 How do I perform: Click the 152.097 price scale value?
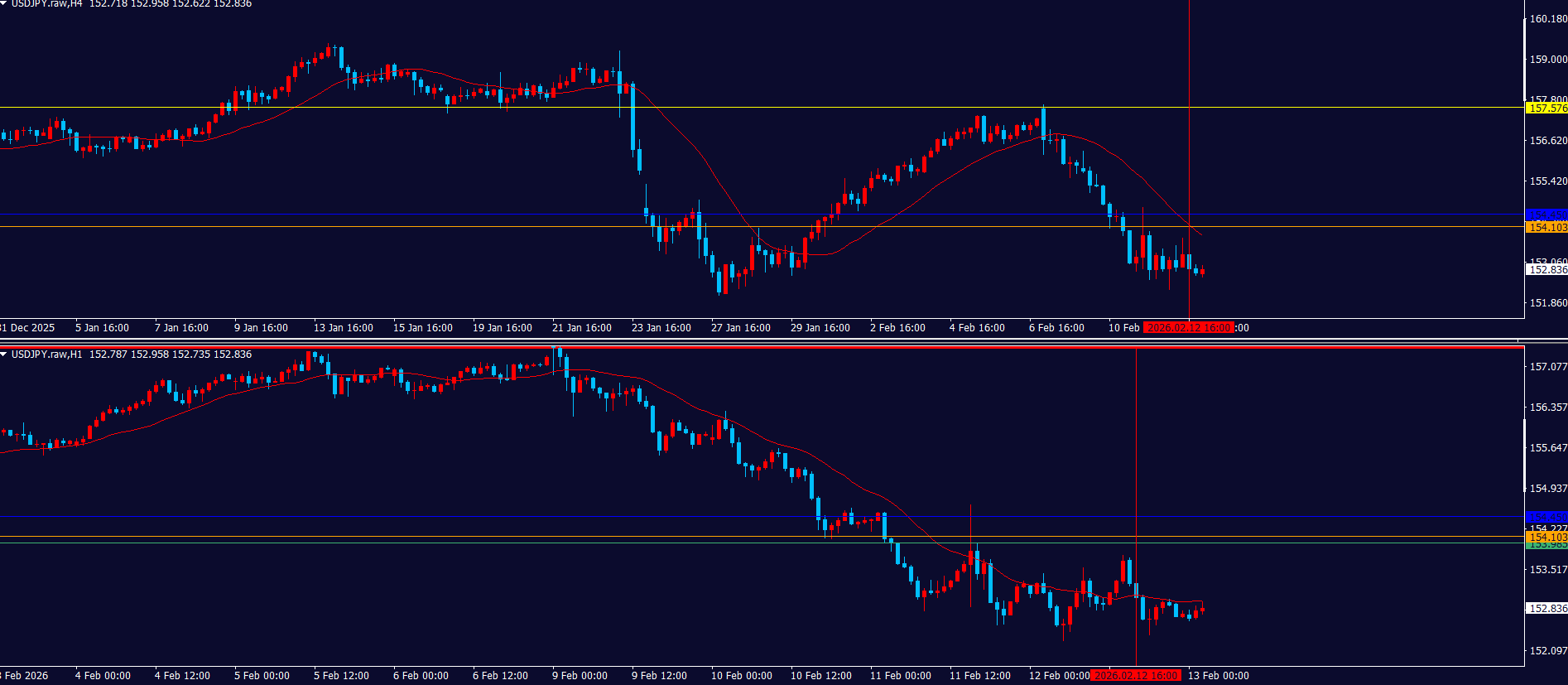1547,651
